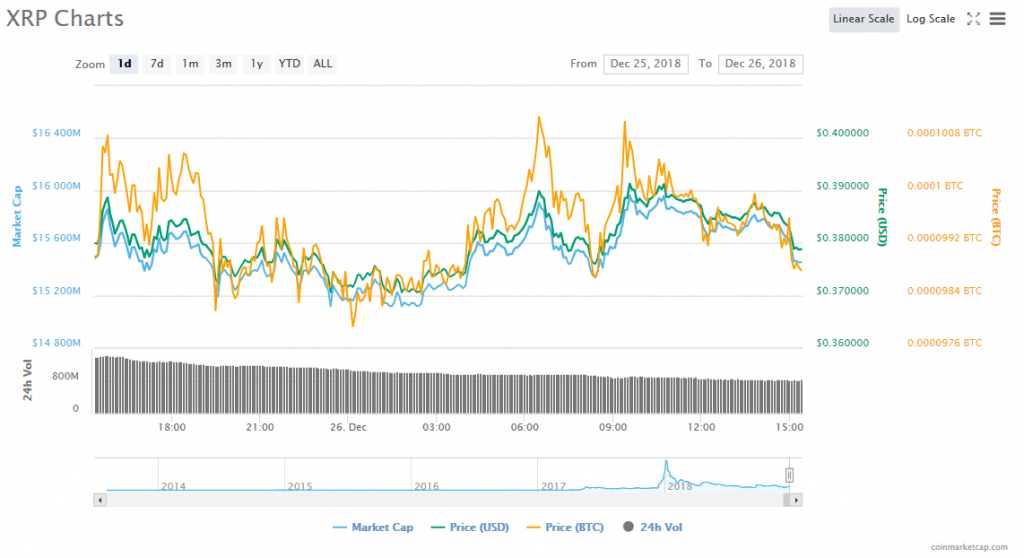Click the fullscreen expand icon

click(973, 19)
